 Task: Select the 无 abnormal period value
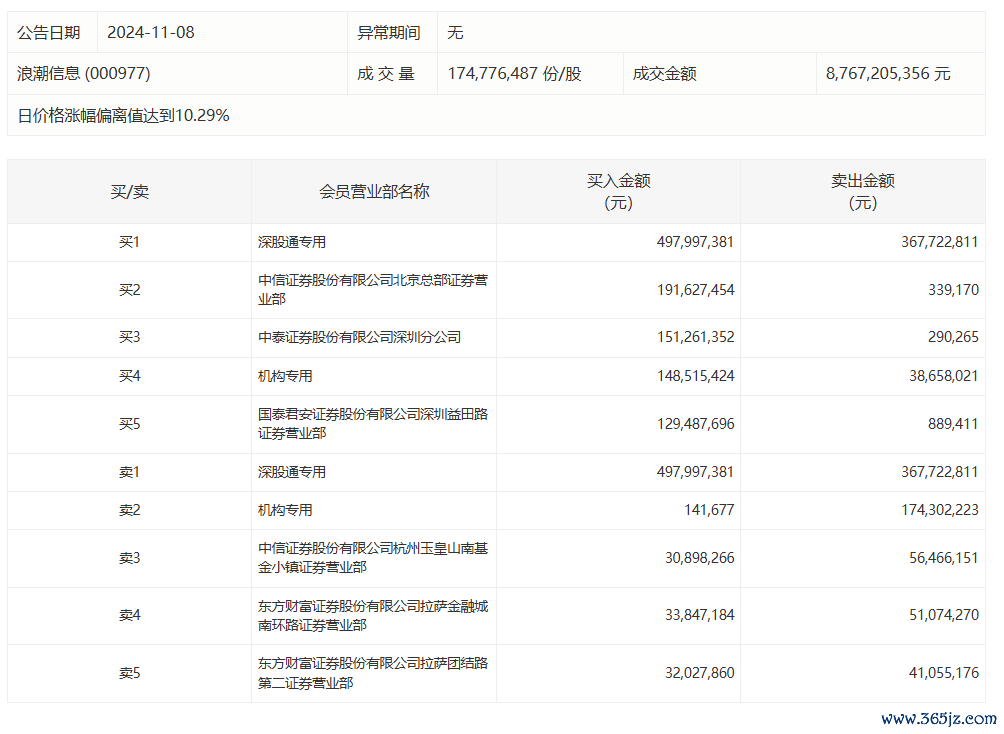(455, 33)
